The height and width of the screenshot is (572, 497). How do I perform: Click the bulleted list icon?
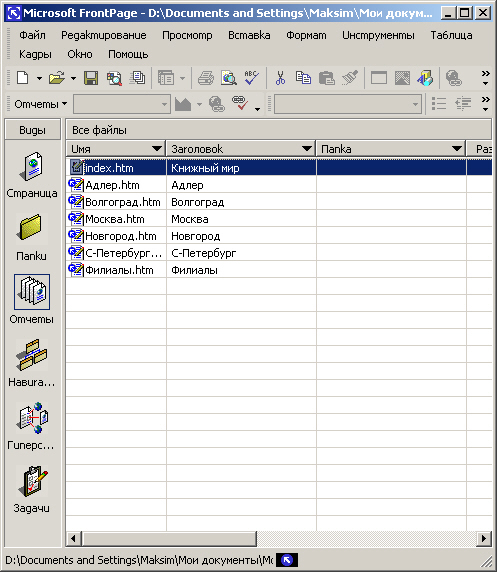click(x=439, y=104)
